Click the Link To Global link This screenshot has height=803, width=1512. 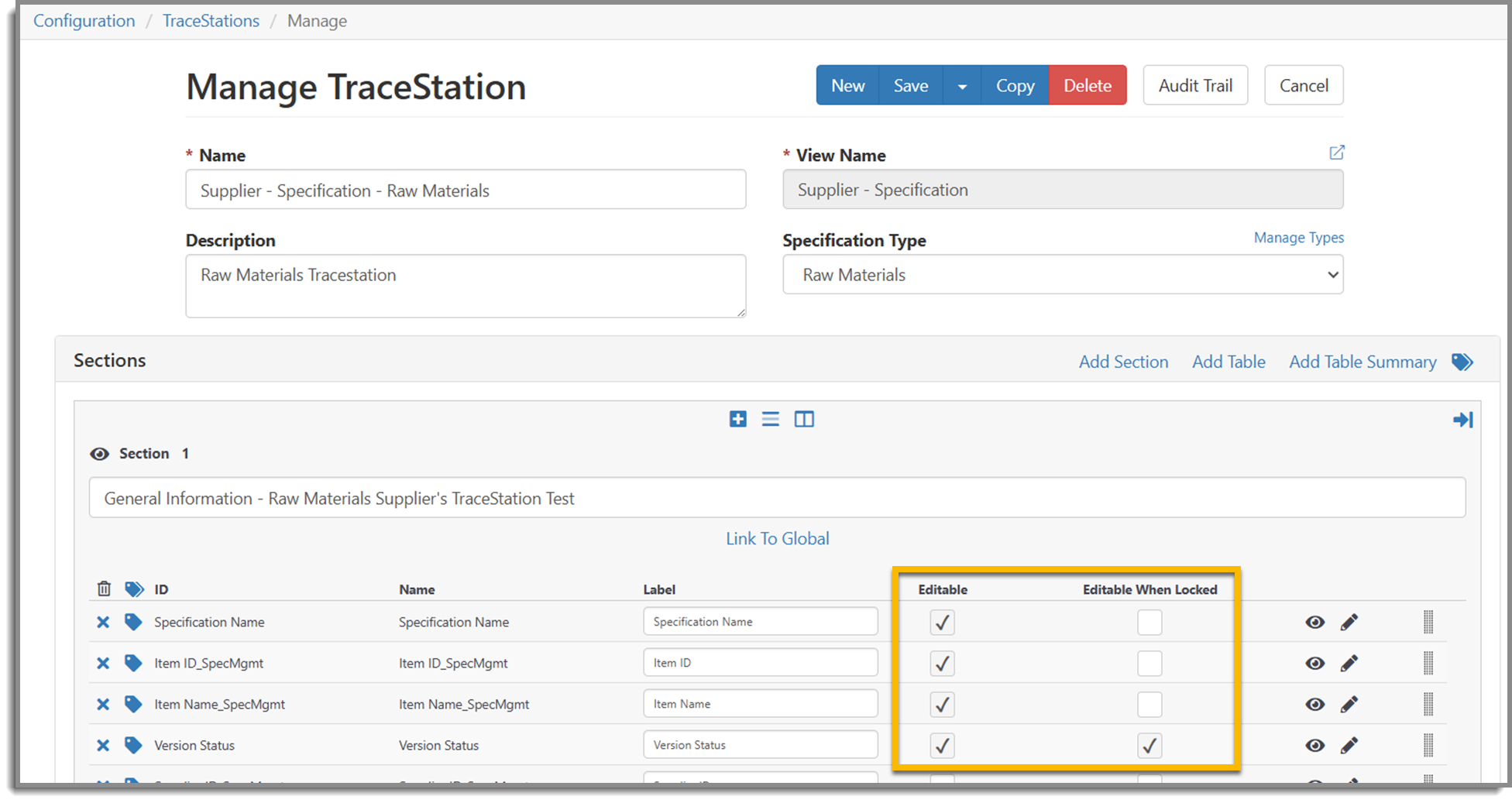[777, 538]
